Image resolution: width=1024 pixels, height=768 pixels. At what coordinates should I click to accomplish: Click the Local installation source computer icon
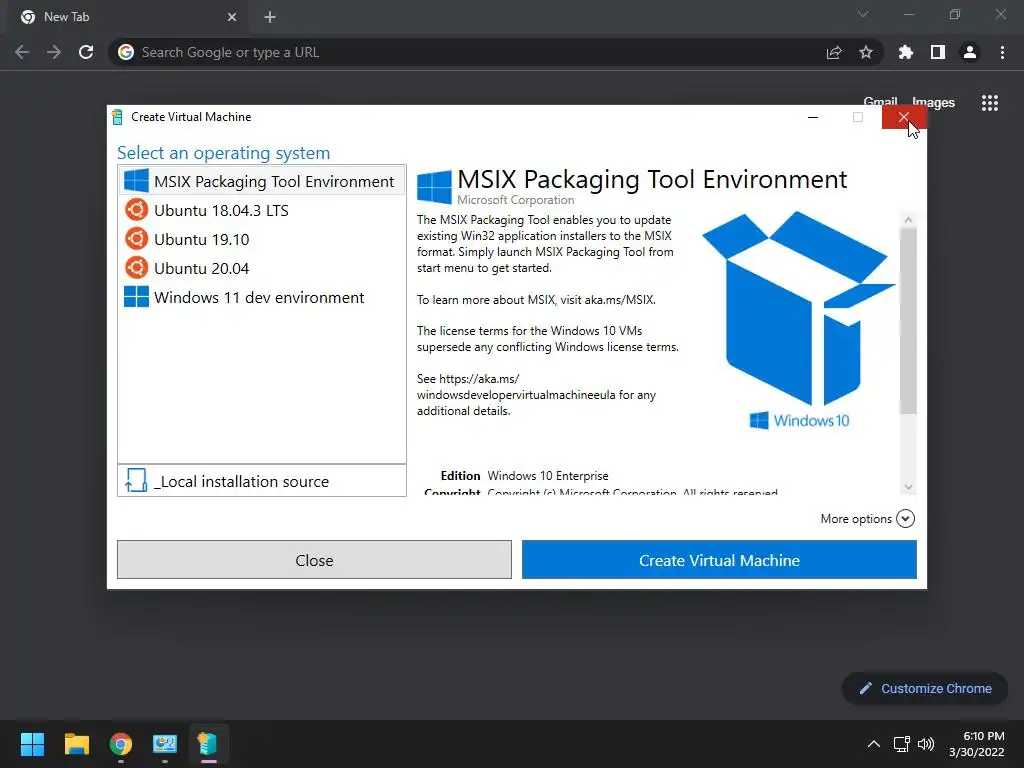coord(136,481)
